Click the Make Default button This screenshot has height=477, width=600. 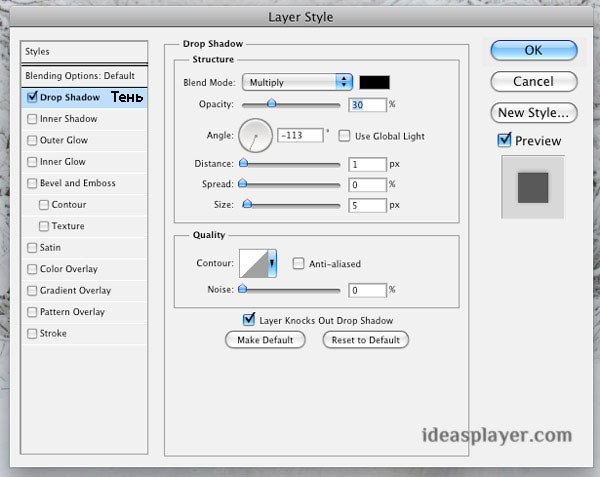[265, 340]
